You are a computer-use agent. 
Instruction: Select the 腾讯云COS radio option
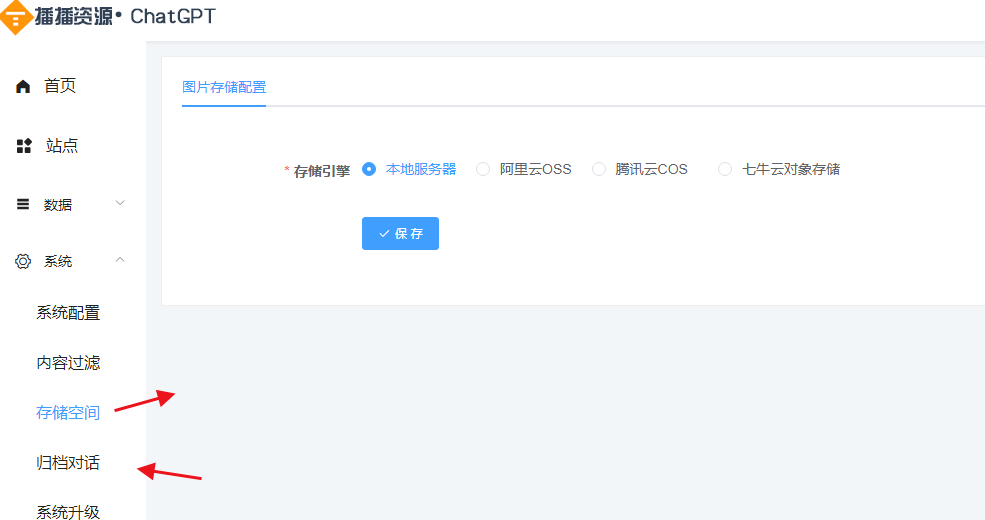(x=599, y=169)
